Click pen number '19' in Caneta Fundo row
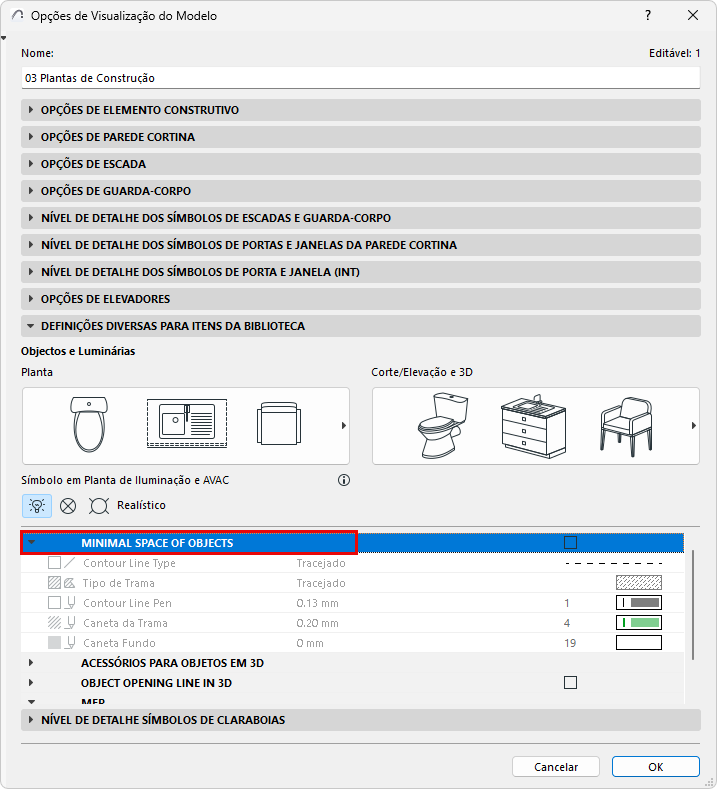The image size is (717, 789). [570, 643]
